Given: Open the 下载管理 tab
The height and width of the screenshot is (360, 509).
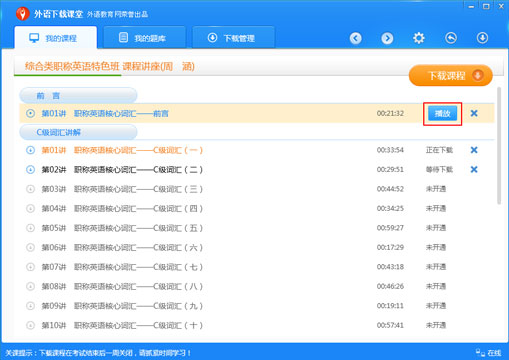Looking at the screenshot, I should (233, 38).
